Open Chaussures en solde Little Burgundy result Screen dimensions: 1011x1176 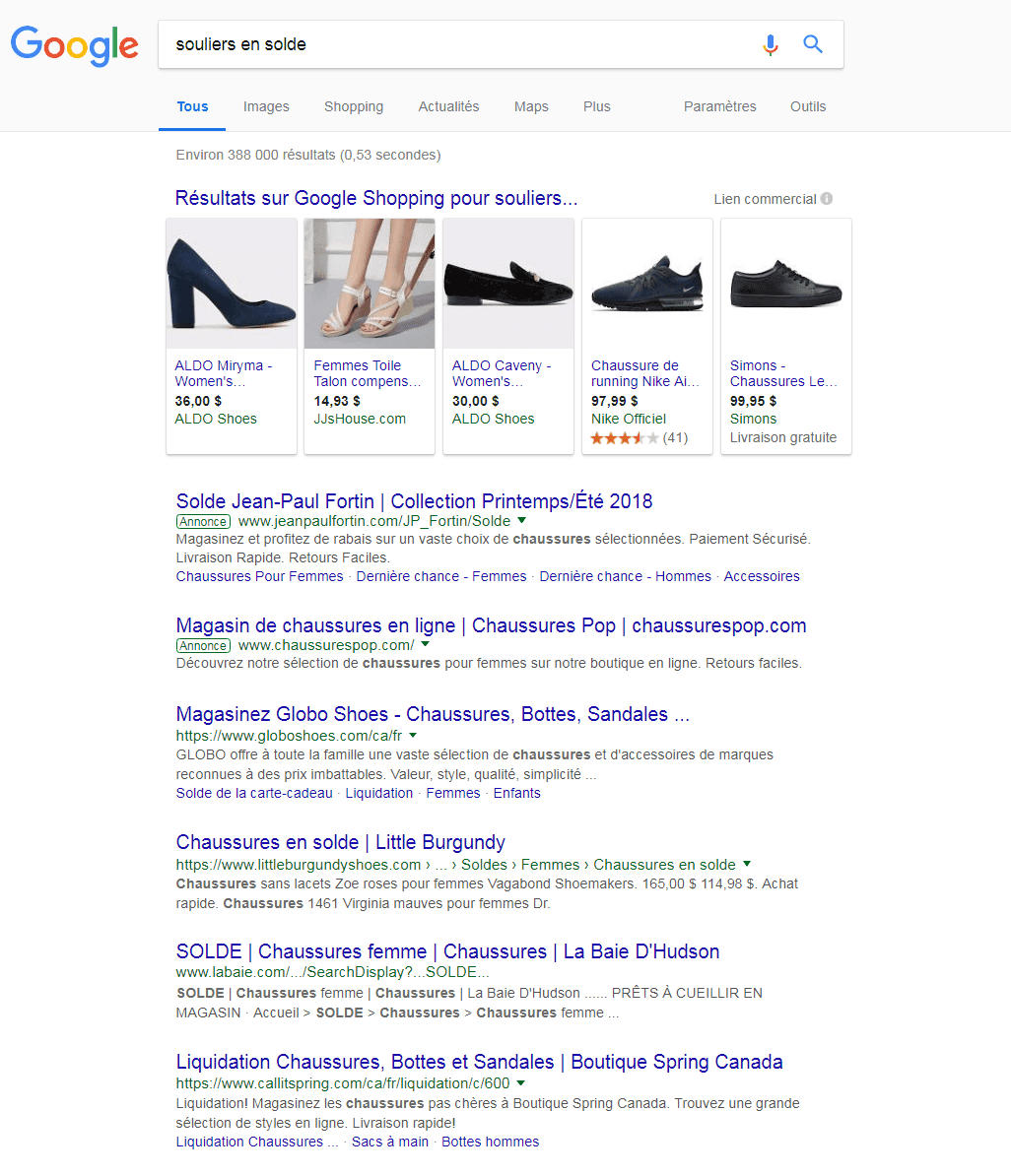pyautogui.click(x=341, y=842)
